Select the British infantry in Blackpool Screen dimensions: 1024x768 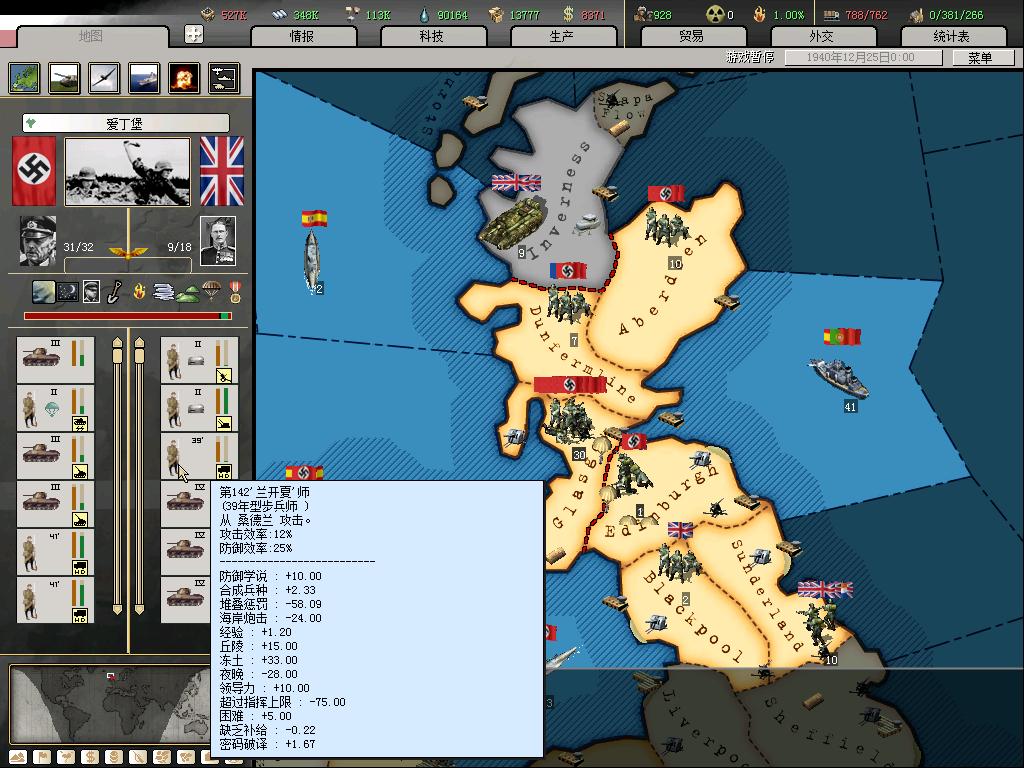point(678,563)
